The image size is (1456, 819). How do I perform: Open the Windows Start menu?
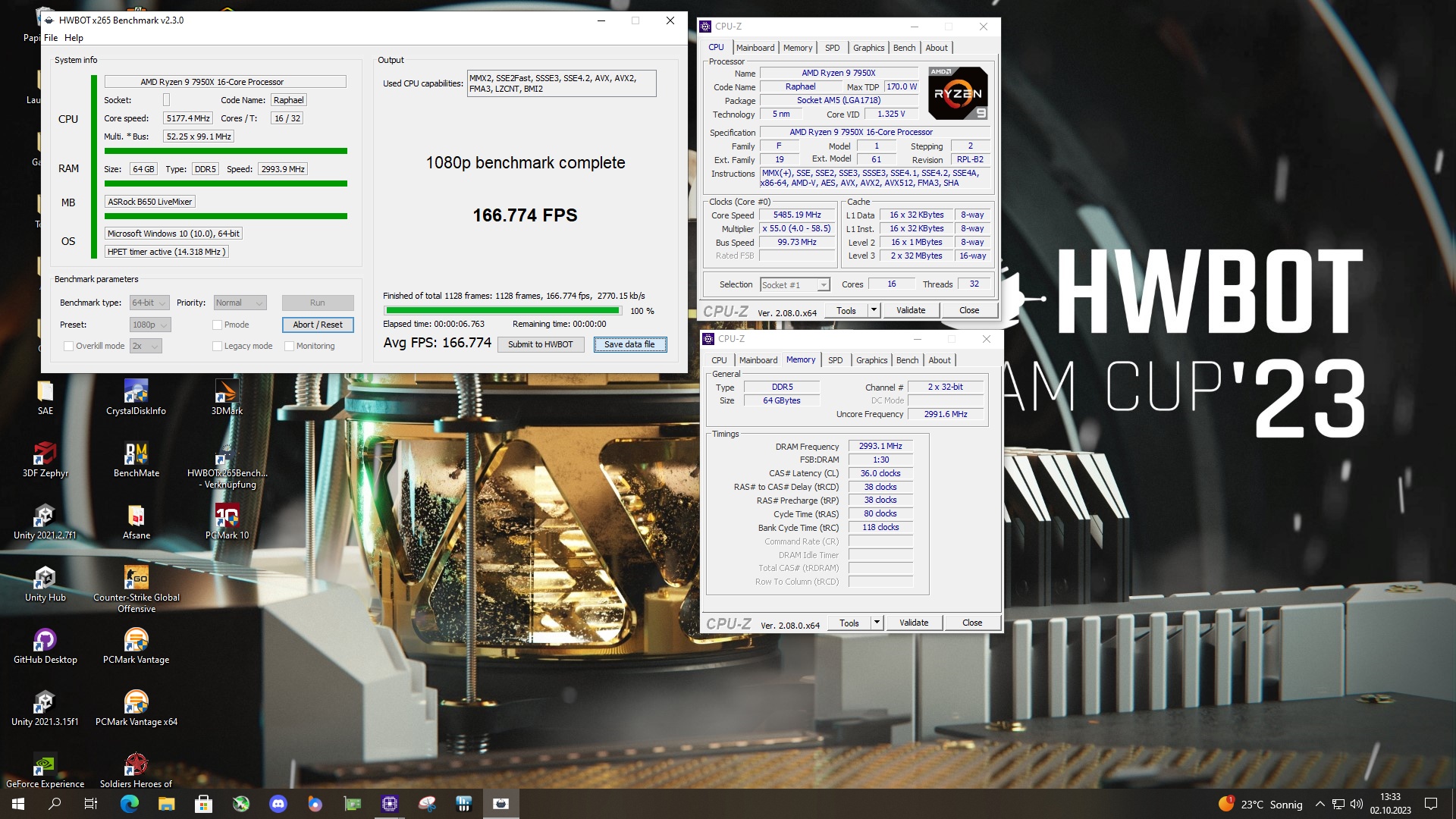18,804
